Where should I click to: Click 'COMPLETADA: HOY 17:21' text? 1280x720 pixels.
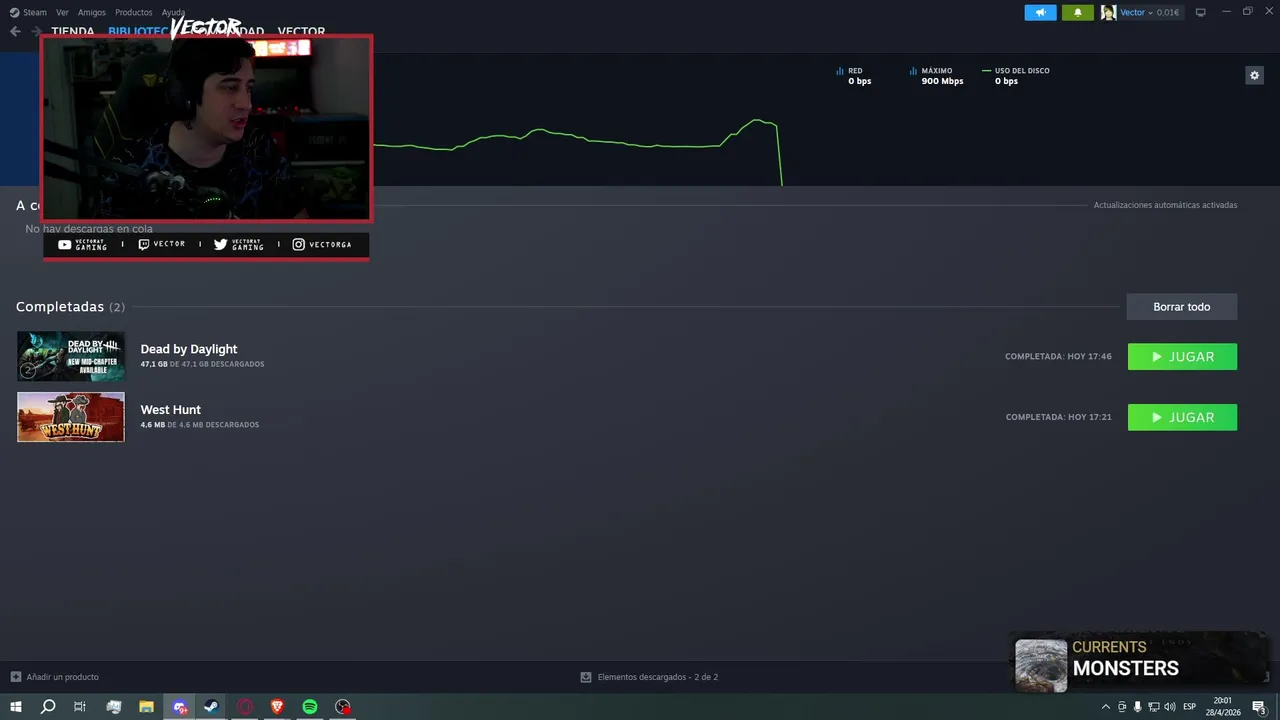tap(1058, 417)
